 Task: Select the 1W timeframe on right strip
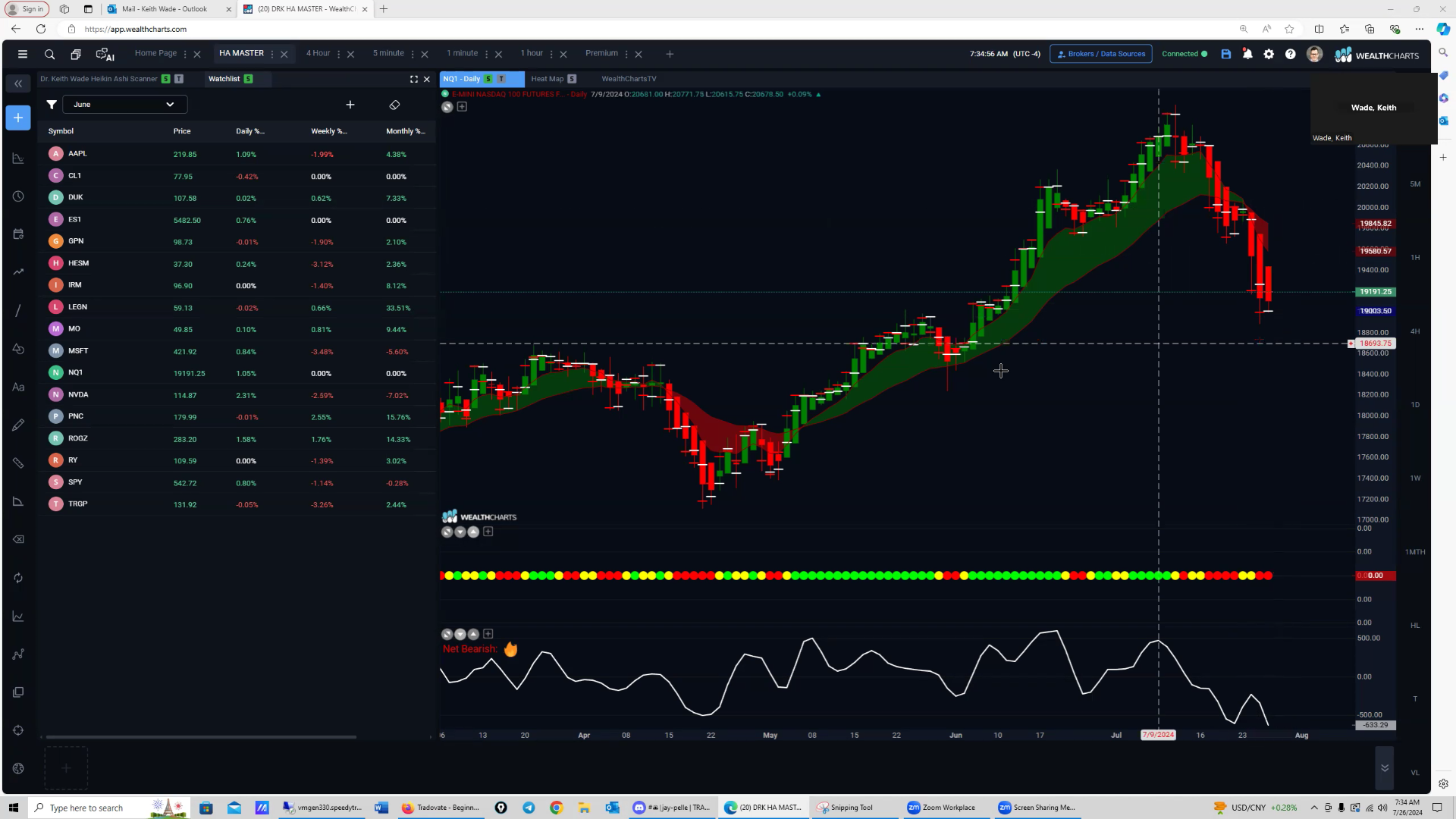point(1415,479)
